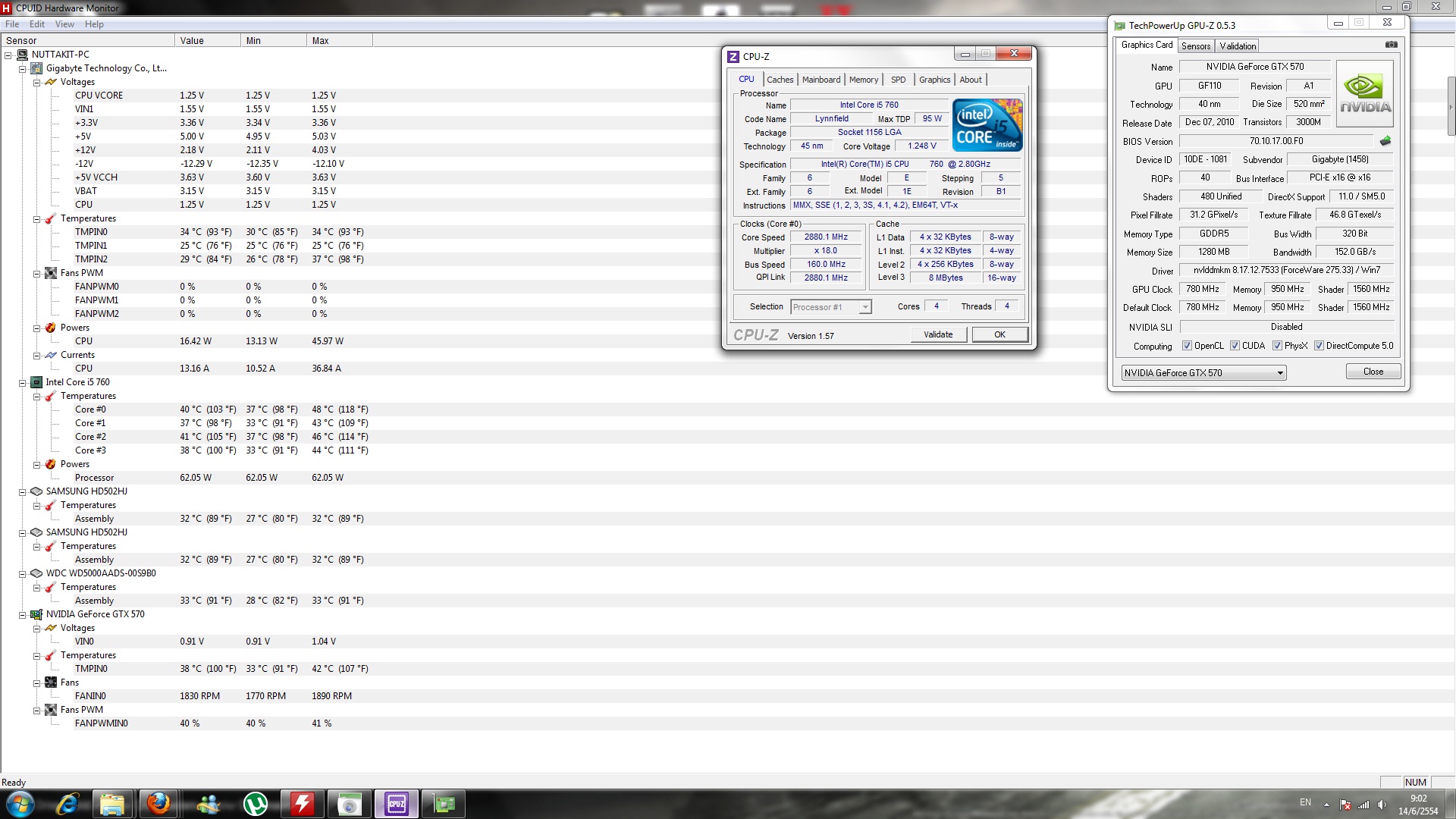
Task: Open CPU-Z from the taskbar
Action: click(397, 804)
